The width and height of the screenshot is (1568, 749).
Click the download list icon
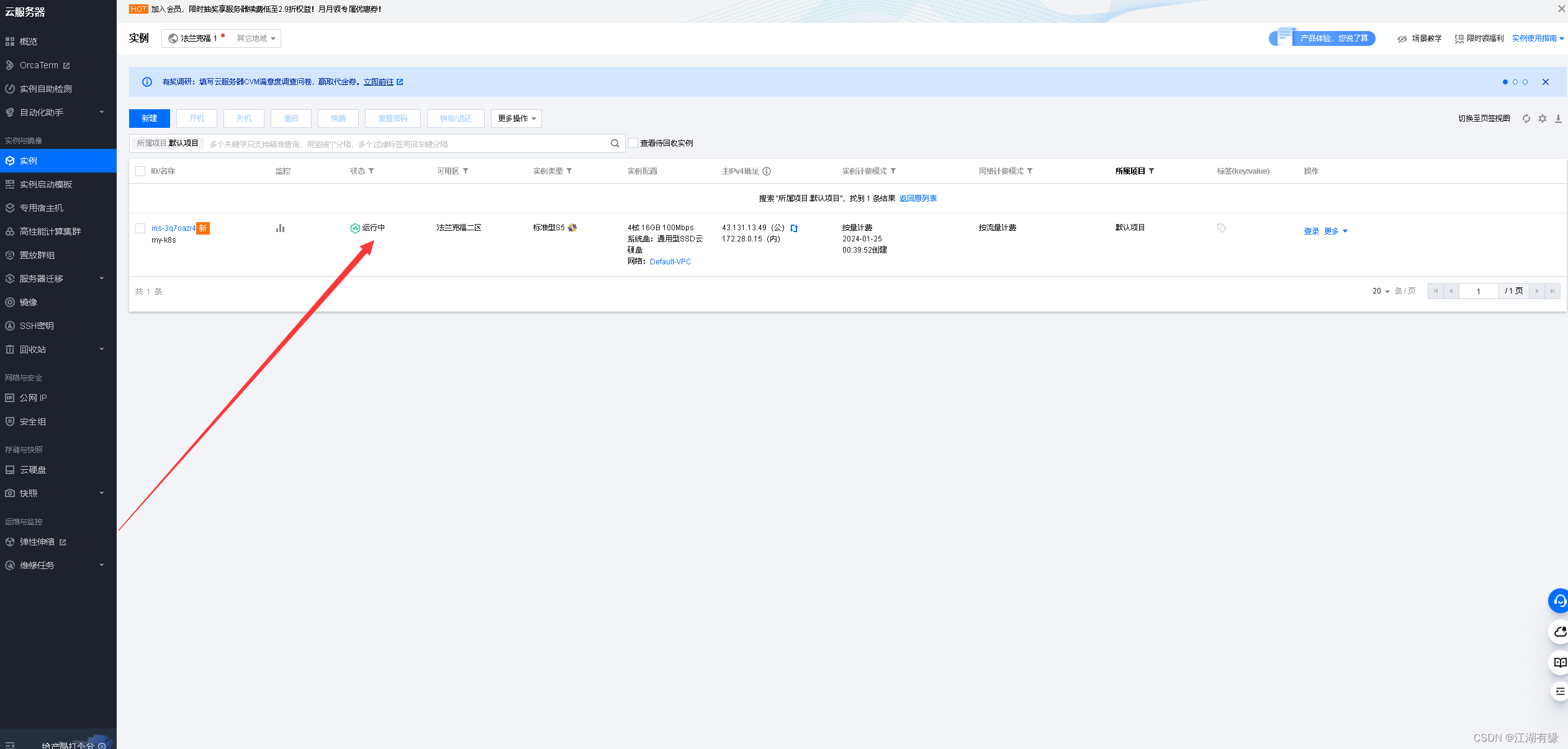pyautogui.click(x=1558, y=119)
